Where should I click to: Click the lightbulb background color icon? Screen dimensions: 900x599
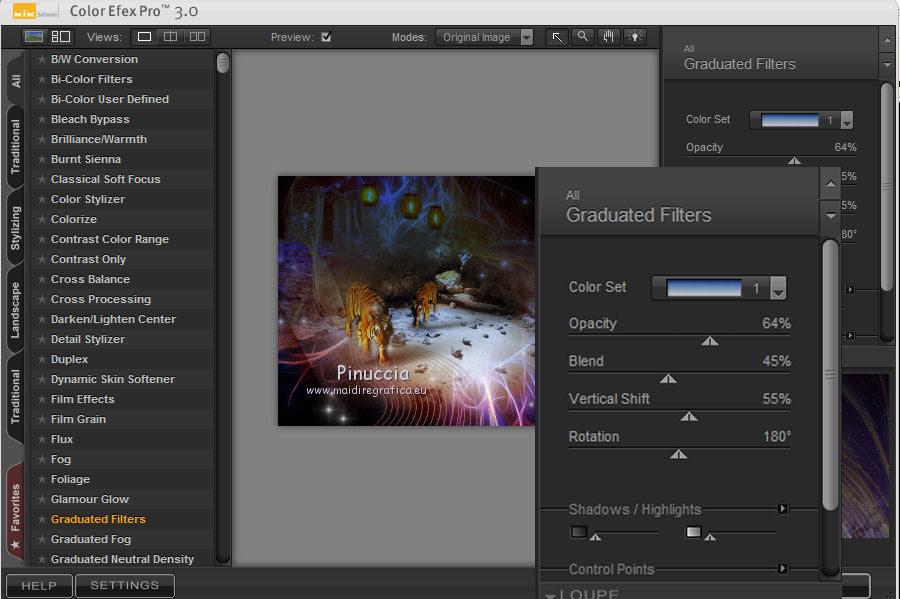click(x=635, y=37)
